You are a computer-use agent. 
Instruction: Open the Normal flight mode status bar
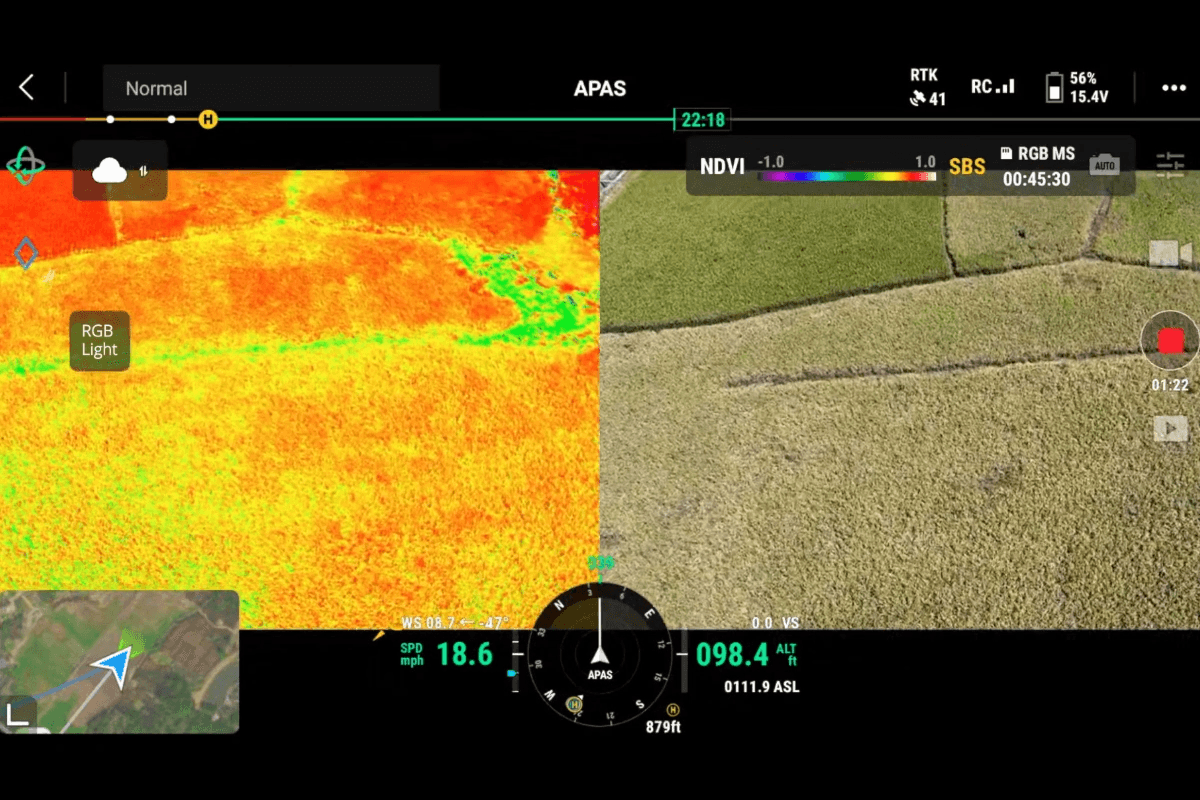(x=271, y=88)
